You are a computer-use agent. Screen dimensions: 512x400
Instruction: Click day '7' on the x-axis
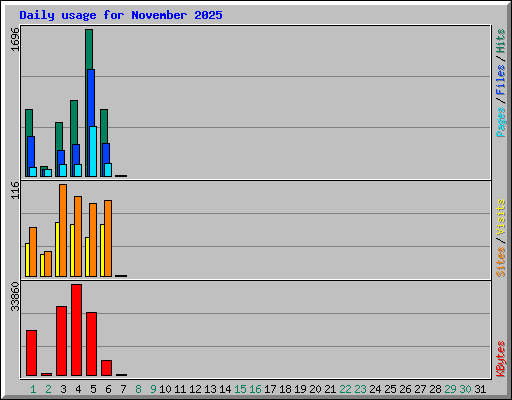[x=123, y=389]
